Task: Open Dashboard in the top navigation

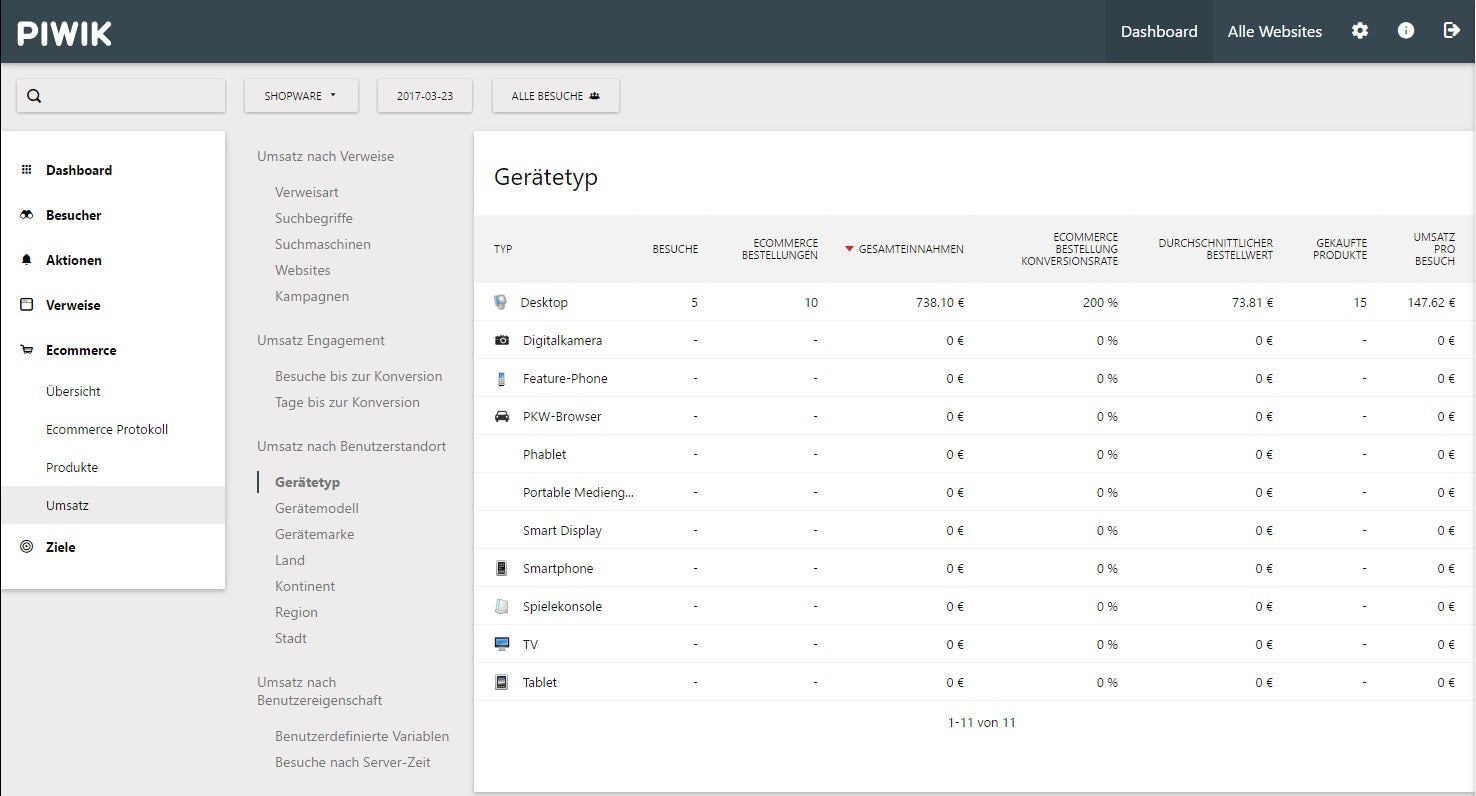Action: pyautogui.click(x=1159, y=31)
